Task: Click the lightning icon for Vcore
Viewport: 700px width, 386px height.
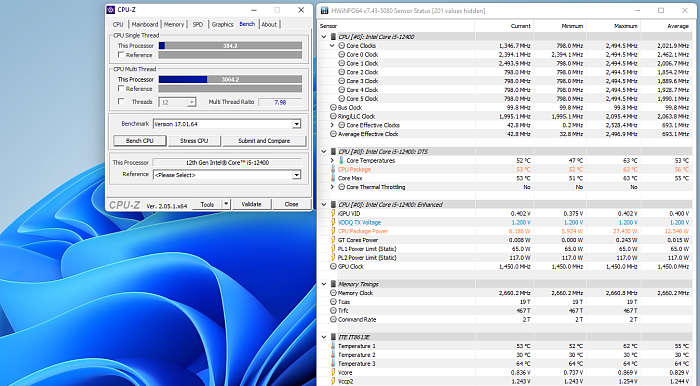Action: tap(333, 373)
